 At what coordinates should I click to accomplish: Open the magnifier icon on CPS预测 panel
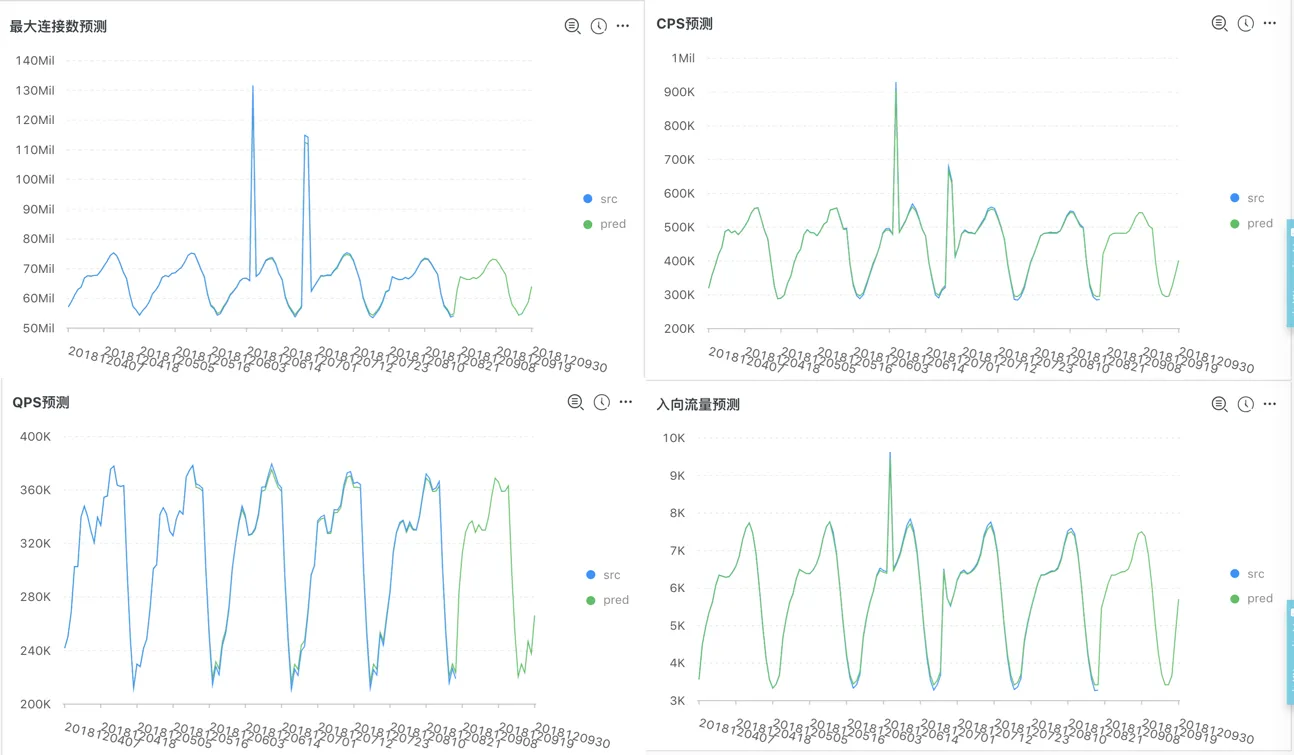[1220, 23]
